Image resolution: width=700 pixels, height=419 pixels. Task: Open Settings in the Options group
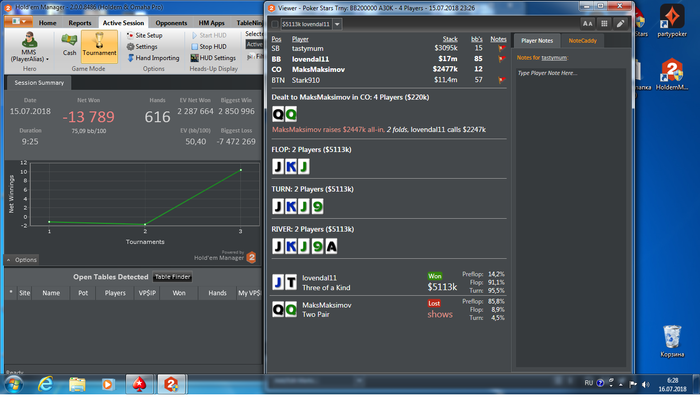pos(142,46)
